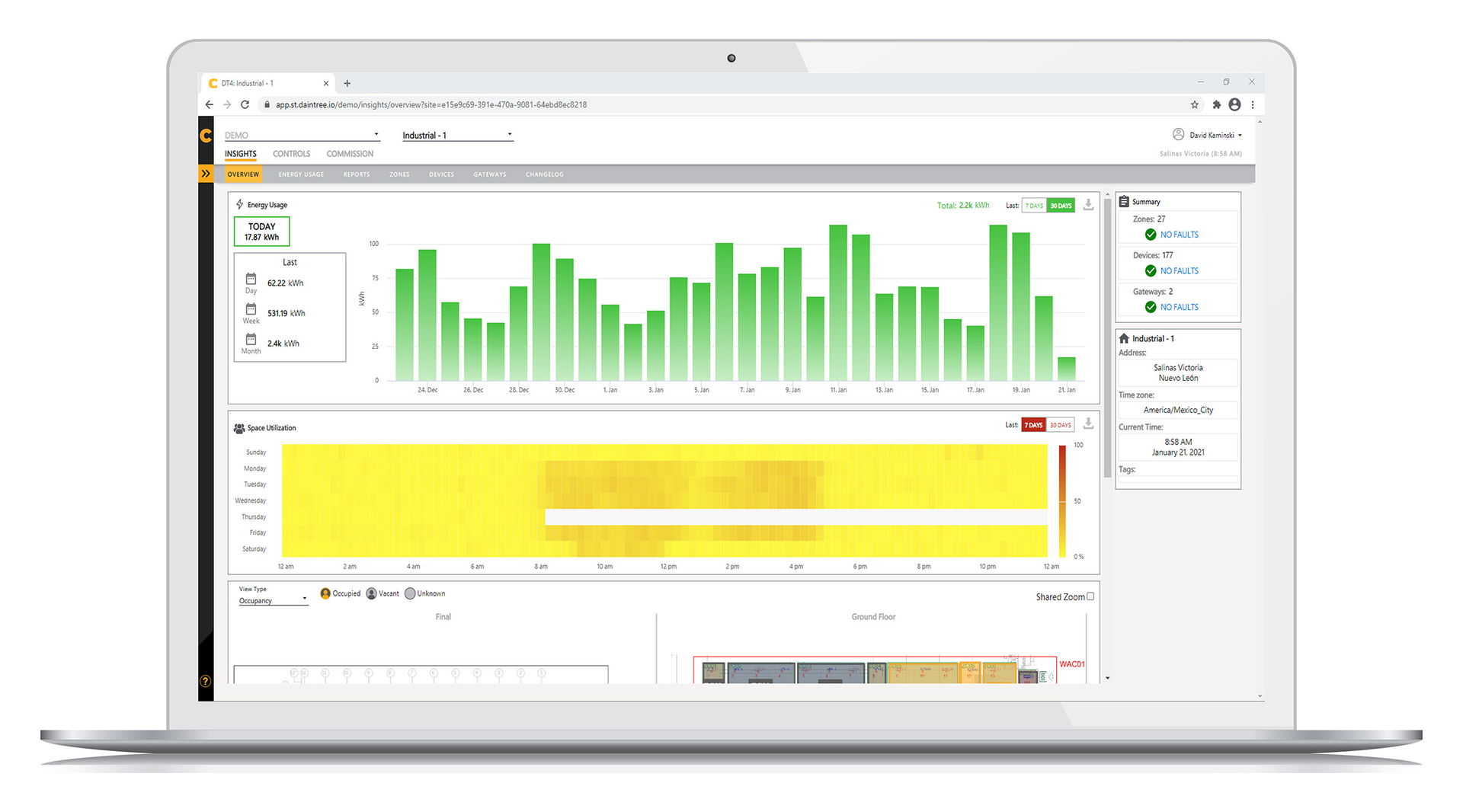Click the orange Occupied person icon

pos(326,593)
